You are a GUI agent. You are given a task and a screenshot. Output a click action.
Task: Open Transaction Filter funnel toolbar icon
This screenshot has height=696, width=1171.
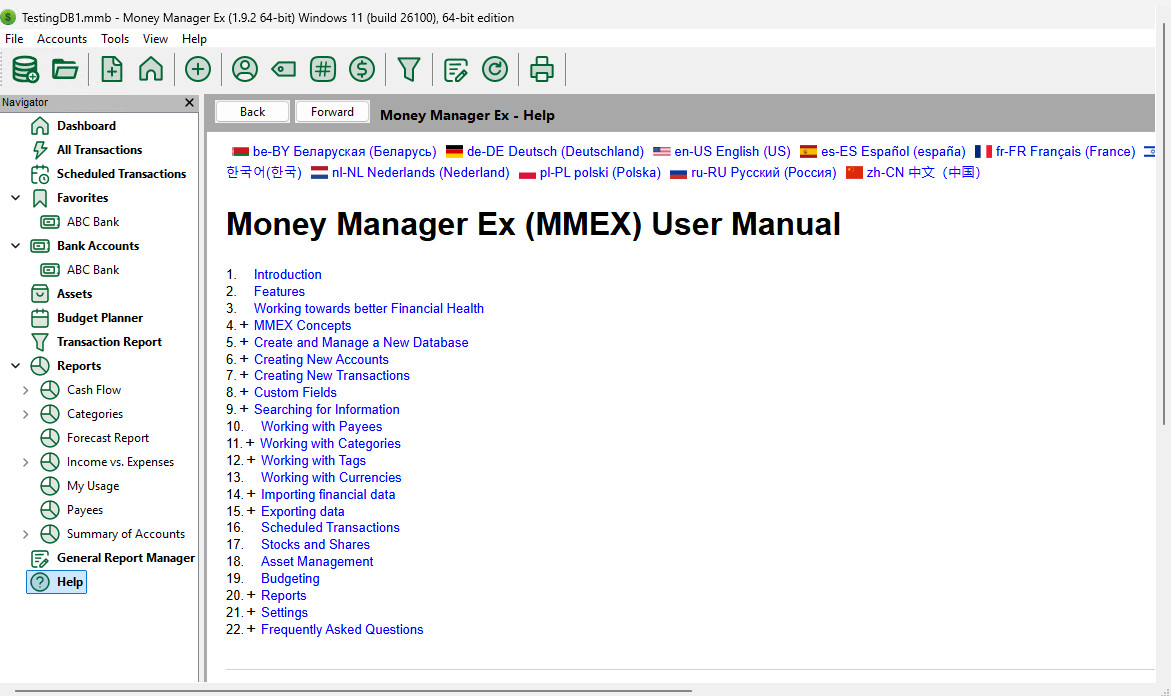pyautogui.click(x=409, y=69)
